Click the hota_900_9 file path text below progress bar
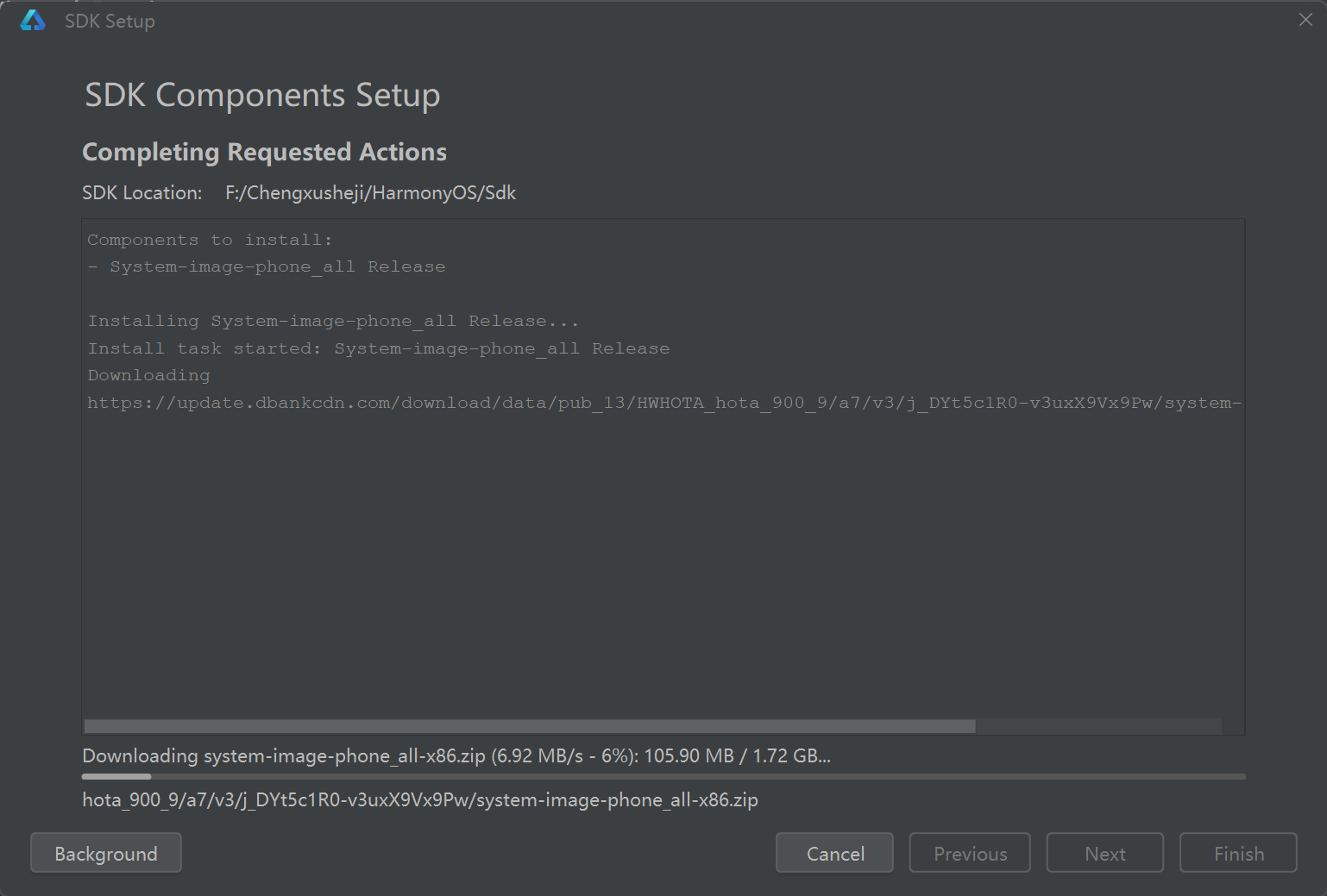The image size is (1327, 896). tap(420, 800)
